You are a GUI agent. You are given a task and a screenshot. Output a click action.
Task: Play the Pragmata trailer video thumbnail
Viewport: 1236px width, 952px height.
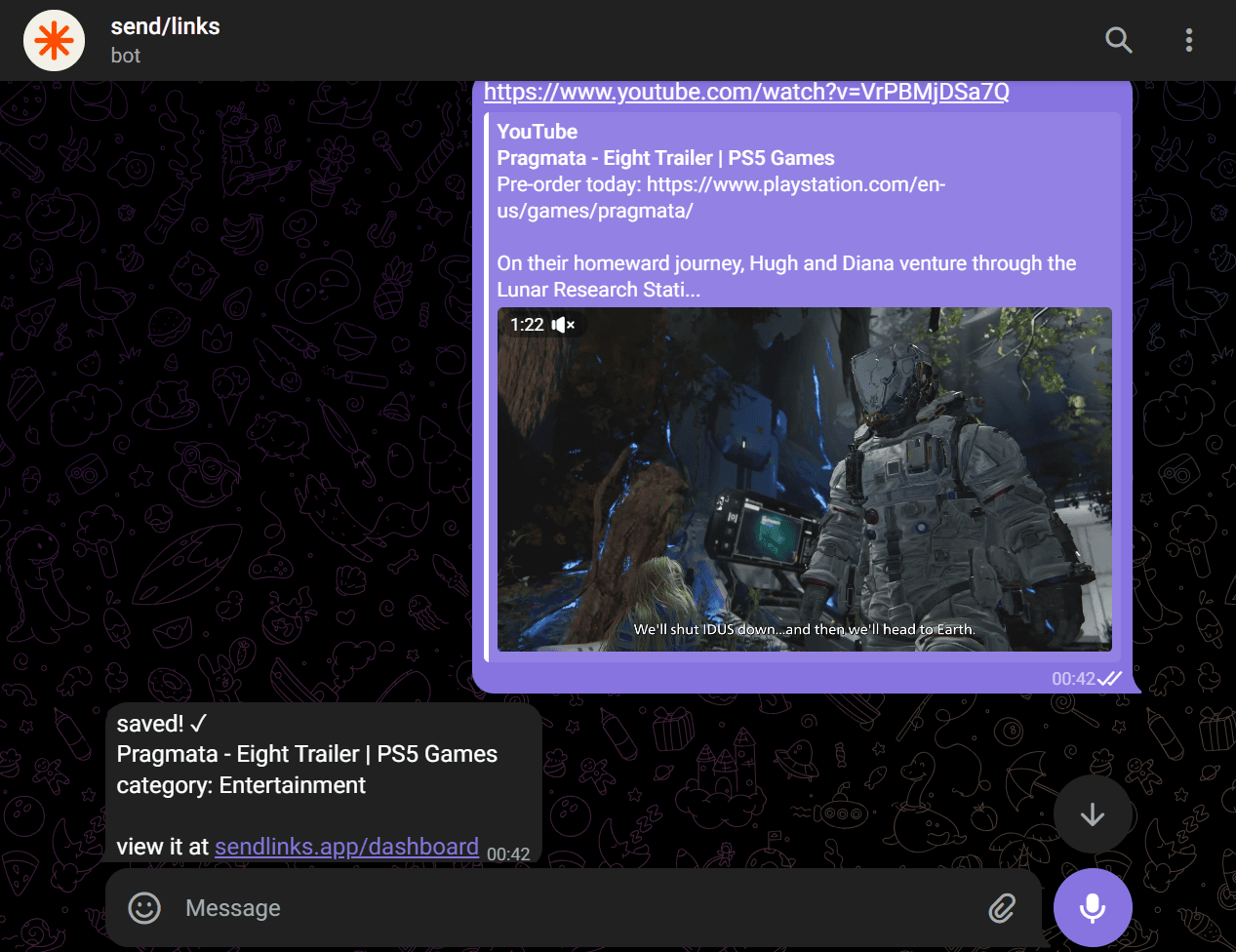tap(804, 479)
